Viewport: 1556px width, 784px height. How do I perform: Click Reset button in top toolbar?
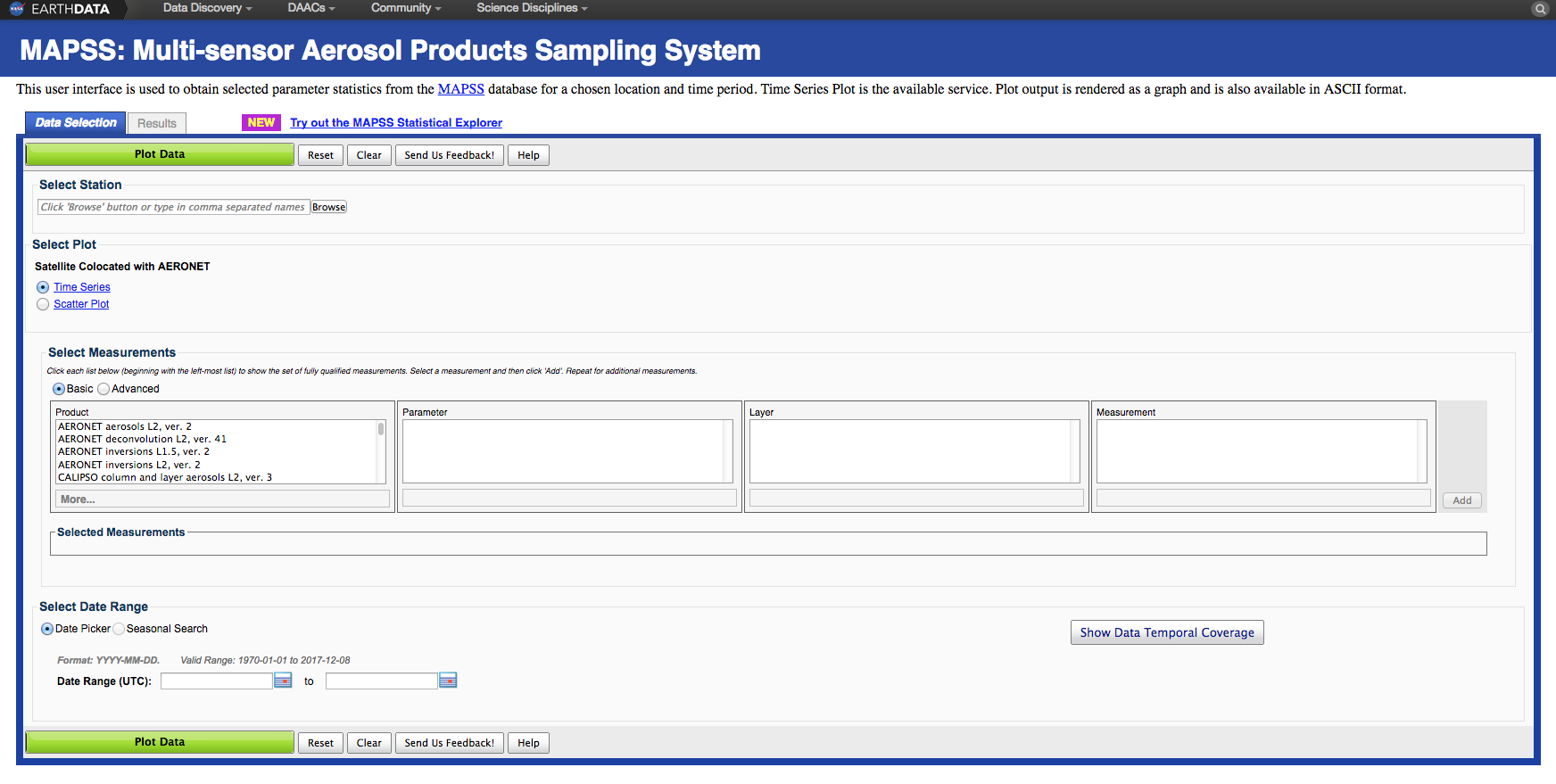point(320,155)
